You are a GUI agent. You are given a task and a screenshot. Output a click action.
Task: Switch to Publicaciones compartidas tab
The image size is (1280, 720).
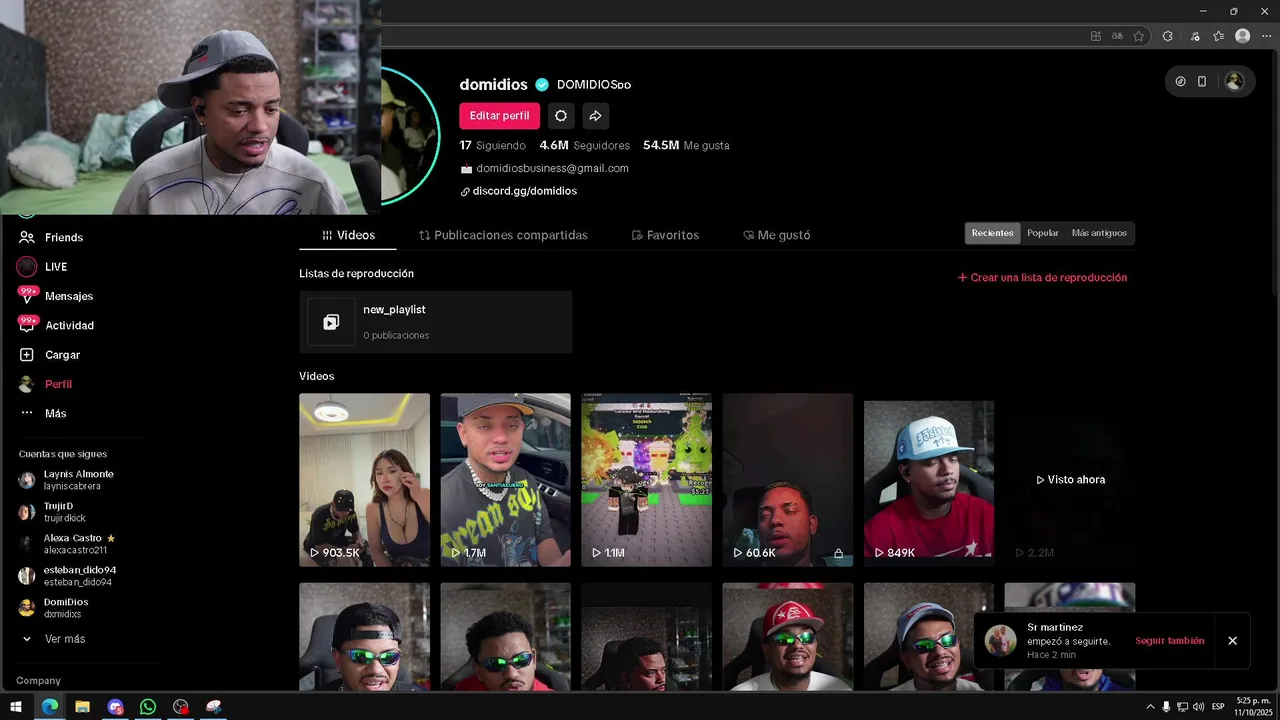[x=503, y=235]
